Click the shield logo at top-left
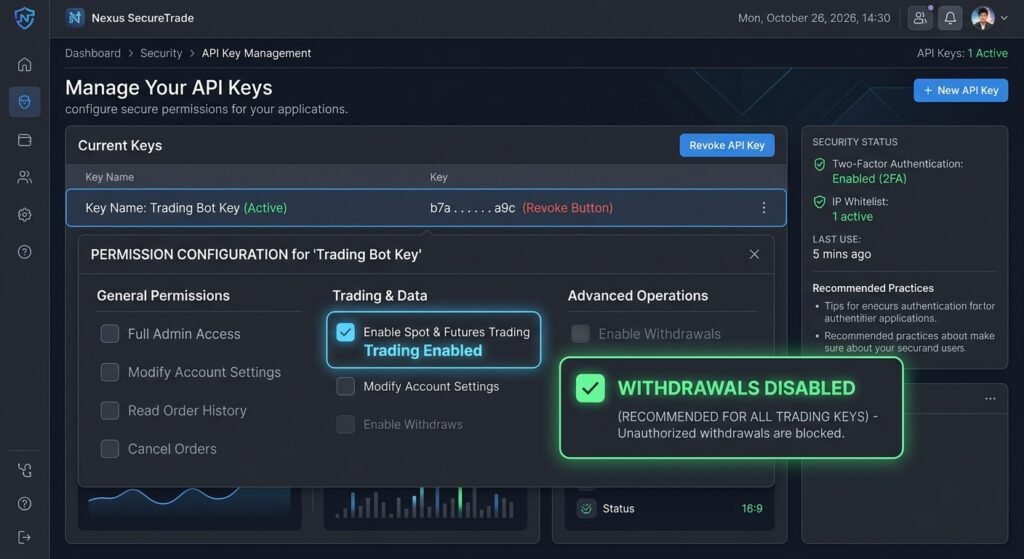 [24, 18]
